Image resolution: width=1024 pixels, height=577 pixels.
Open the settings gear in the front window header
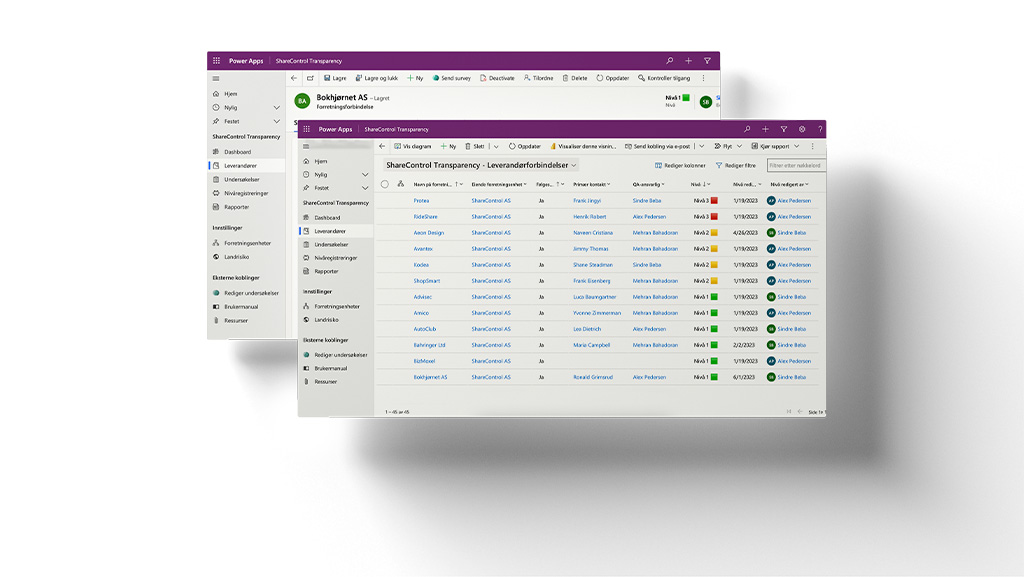point(802,129)
